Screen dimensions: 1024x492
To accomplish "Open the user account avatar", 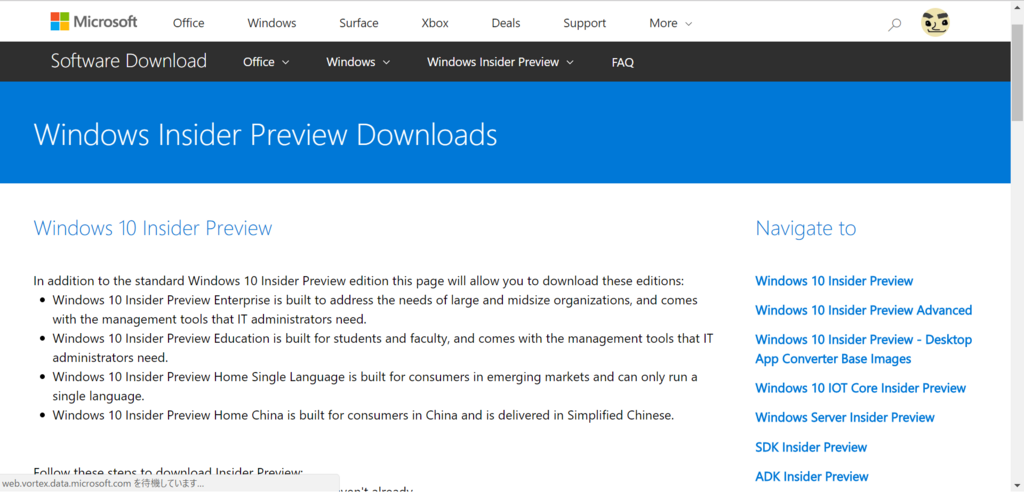I will click(935, 23).
